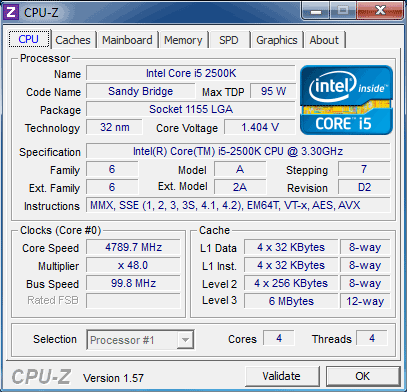Click the Intel Core i5 logo badge

[x=346, y=100]
